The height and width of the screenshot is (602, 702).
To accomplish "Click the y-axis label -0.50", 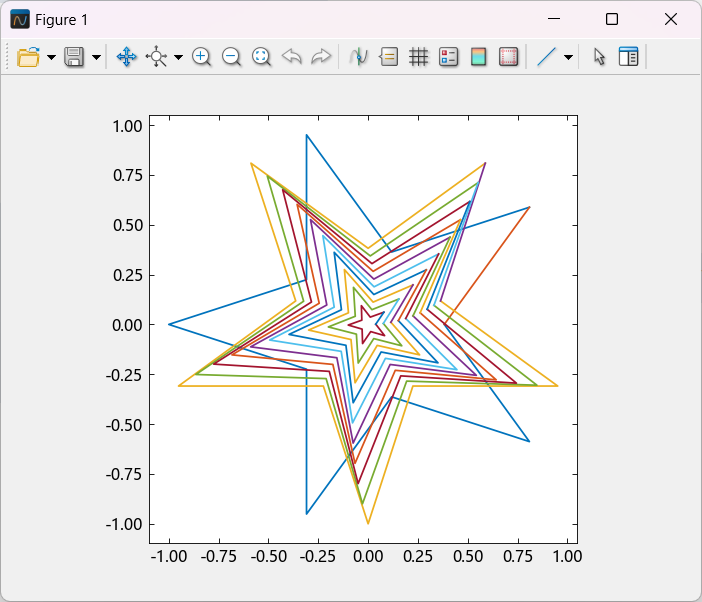I will (124, 425).
